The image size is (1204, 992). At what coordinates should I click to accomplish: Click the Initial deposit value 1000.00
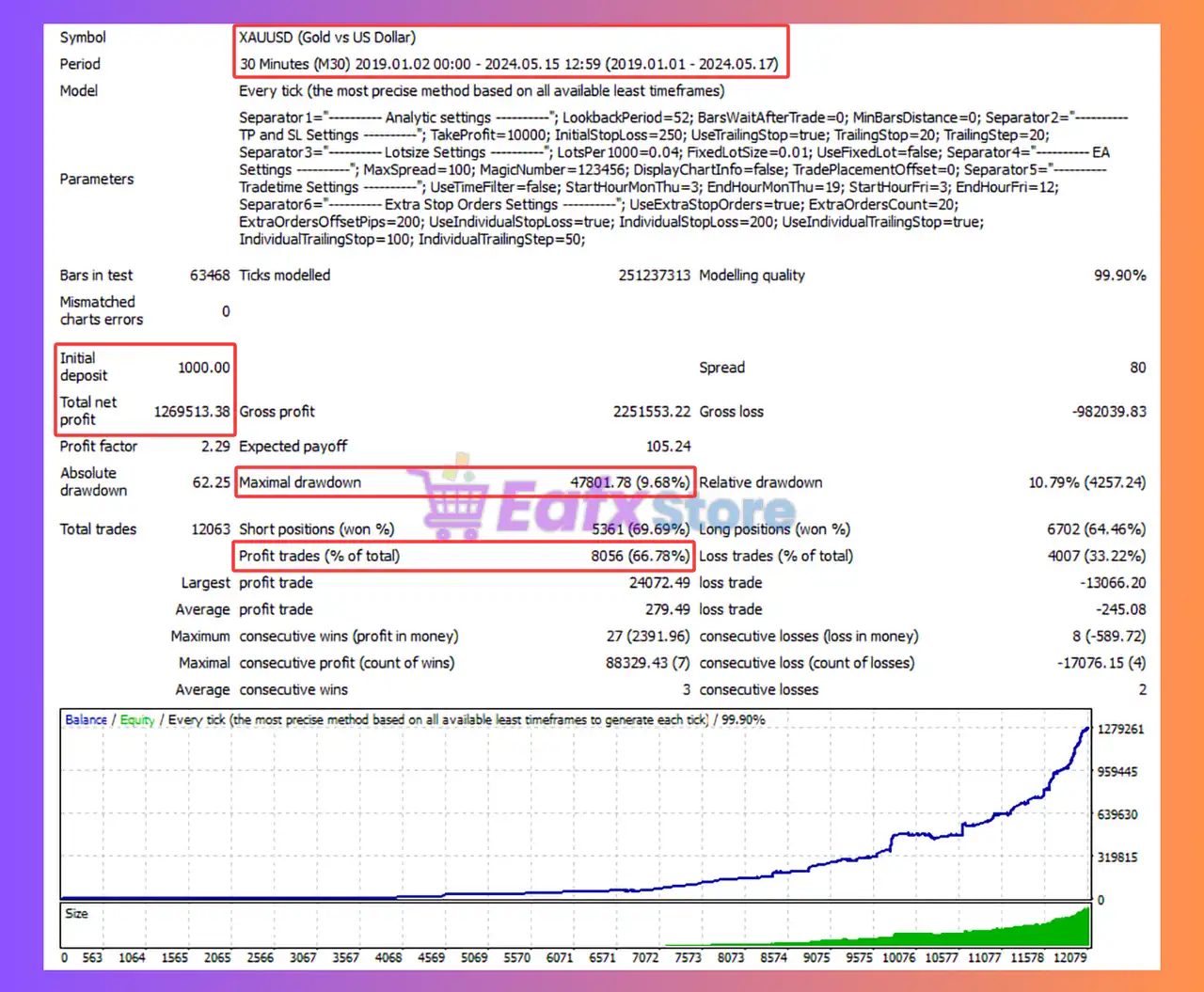pyautogui.click(x=205, y=367)
